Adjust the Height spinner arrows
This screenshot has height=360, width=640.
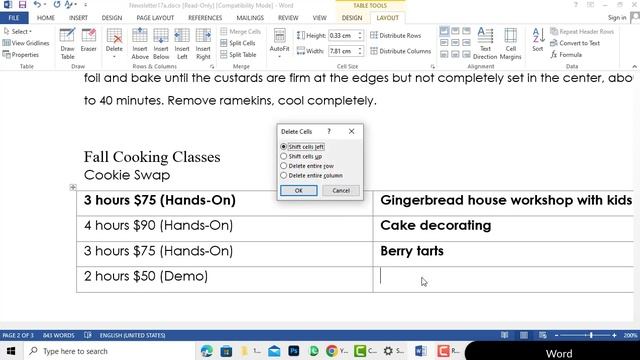pos(360,36)
